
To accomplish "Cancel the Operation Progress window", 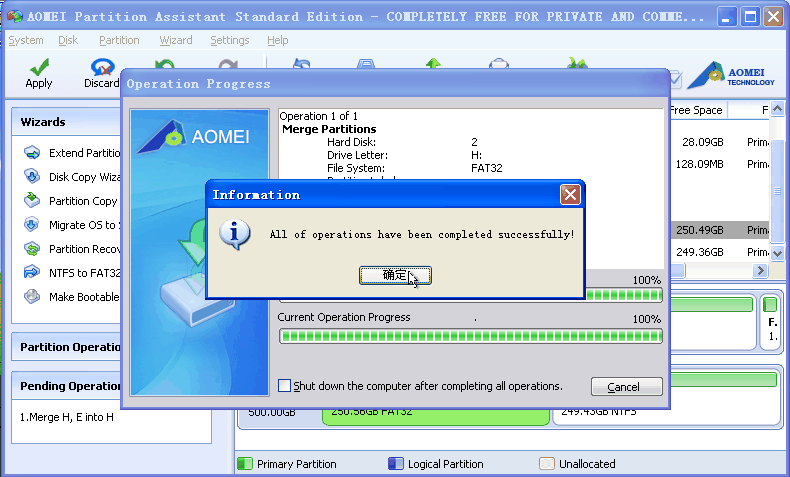I will 626,387.
